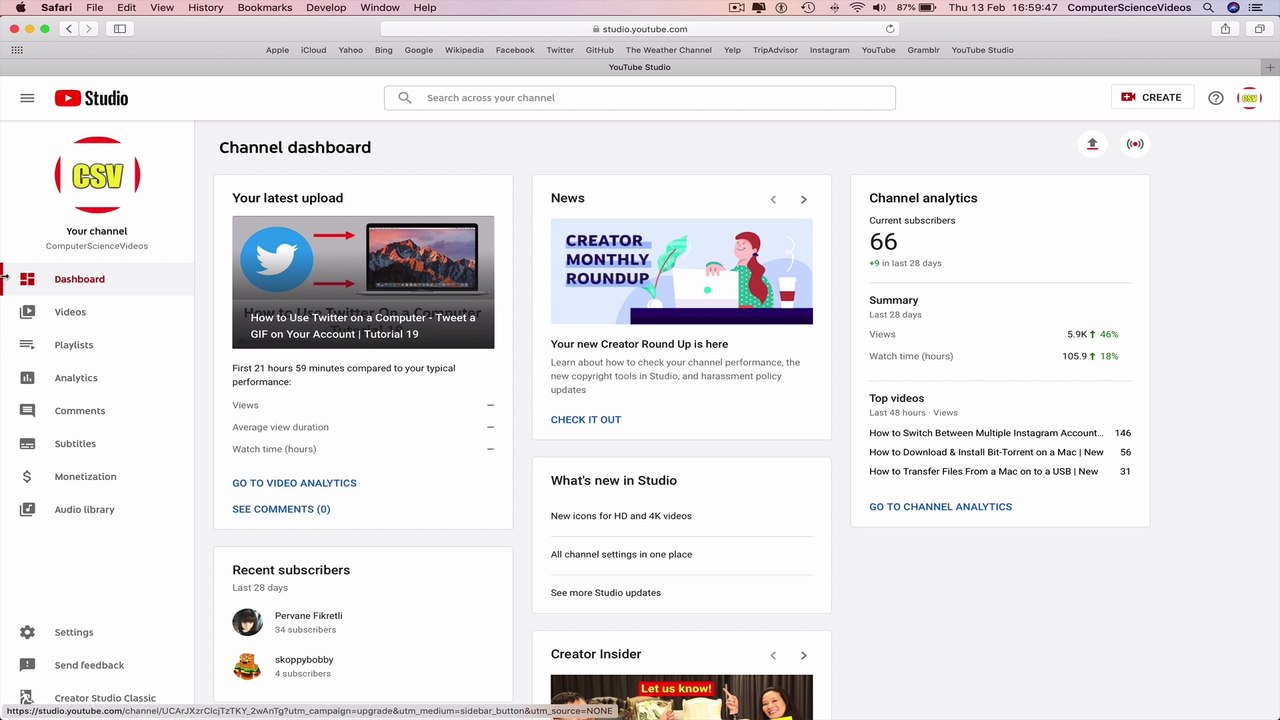Open latest upload Twitter tutorial thumbnail
1280x720 pixels.
[x=363, y=282]
